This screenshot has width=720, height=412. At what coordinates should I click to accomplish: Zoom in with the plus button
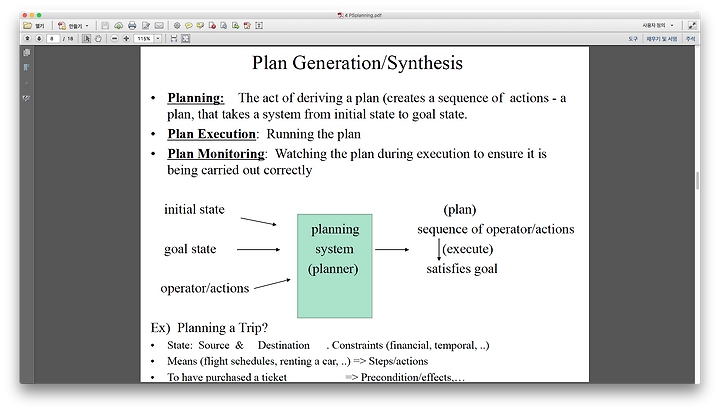click(x=126, y=39)
